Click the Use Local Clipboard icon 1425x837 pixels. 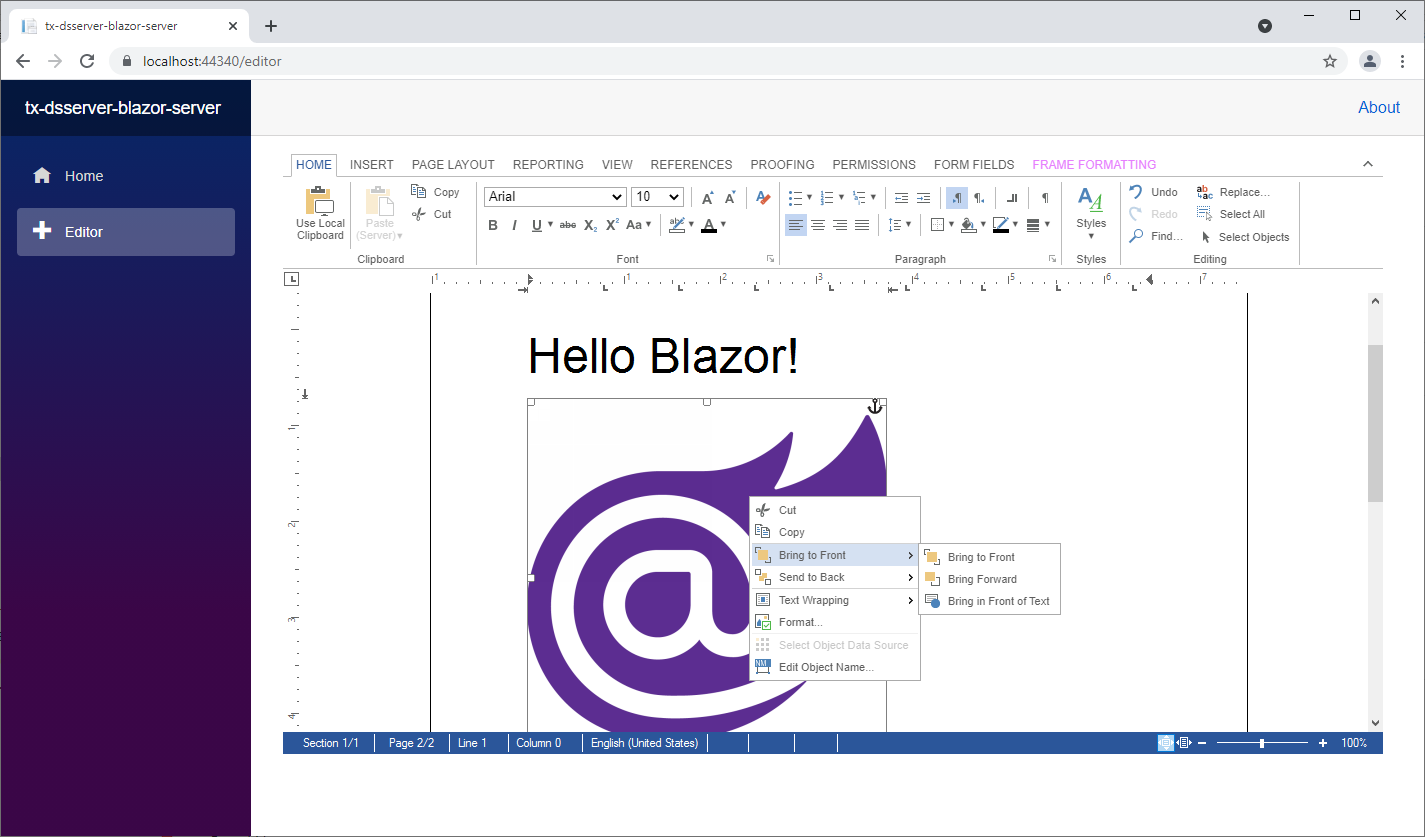320,200
